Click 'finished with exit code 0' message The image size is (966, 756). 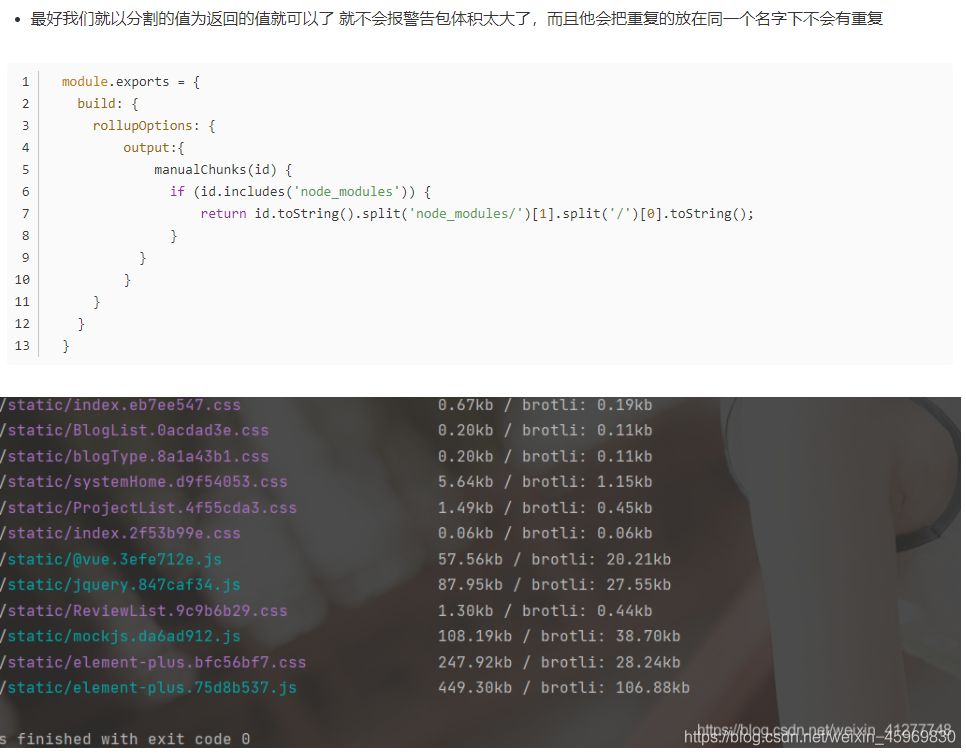coord(133,739)
